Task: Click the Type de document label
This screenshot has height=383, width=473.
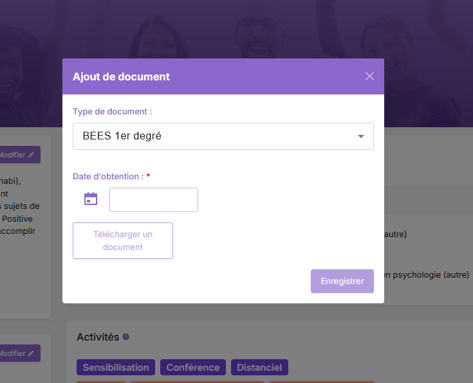Action: coord(112,111)
